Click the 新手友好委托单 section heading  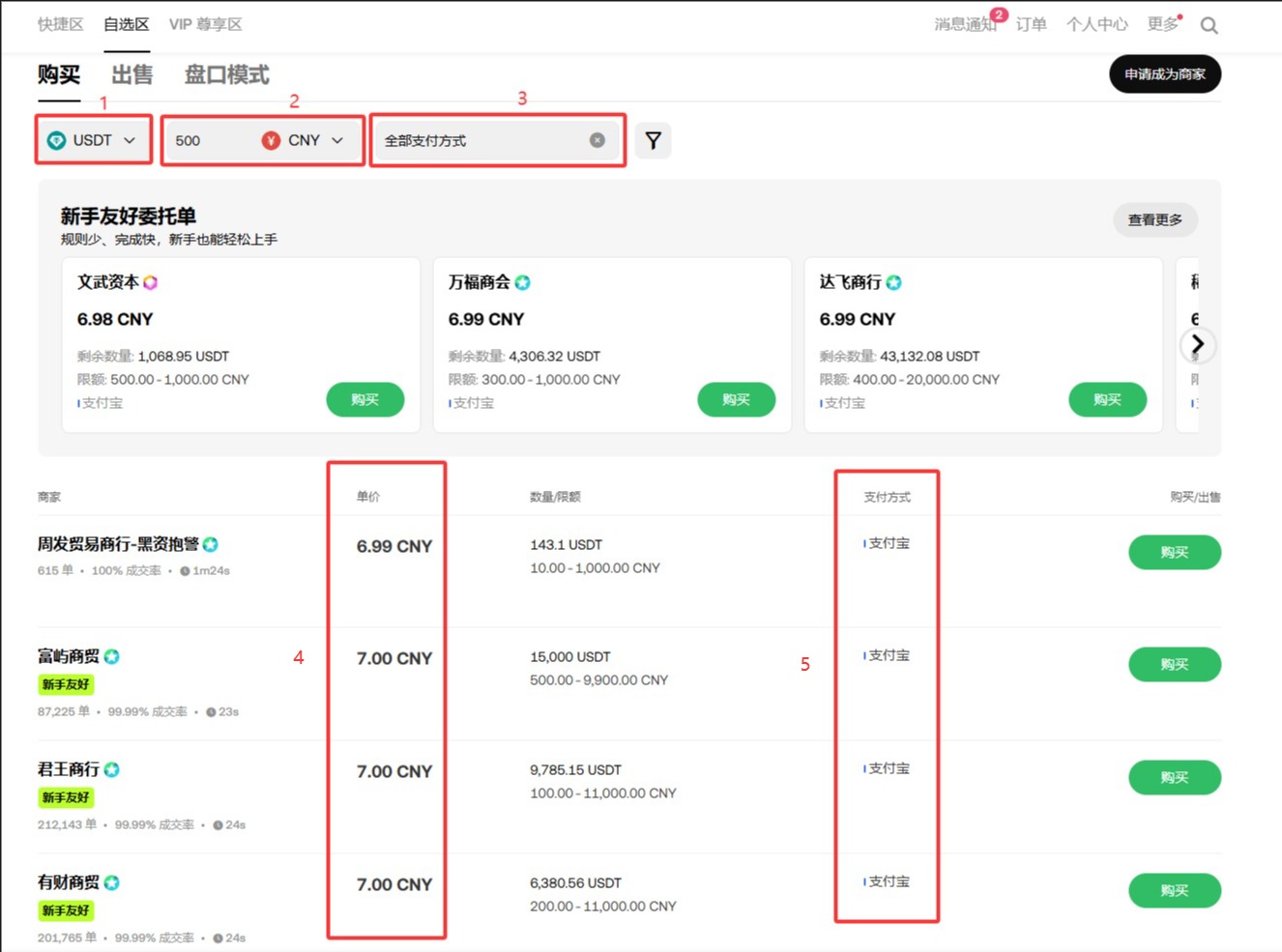click(x=129, y=216)
